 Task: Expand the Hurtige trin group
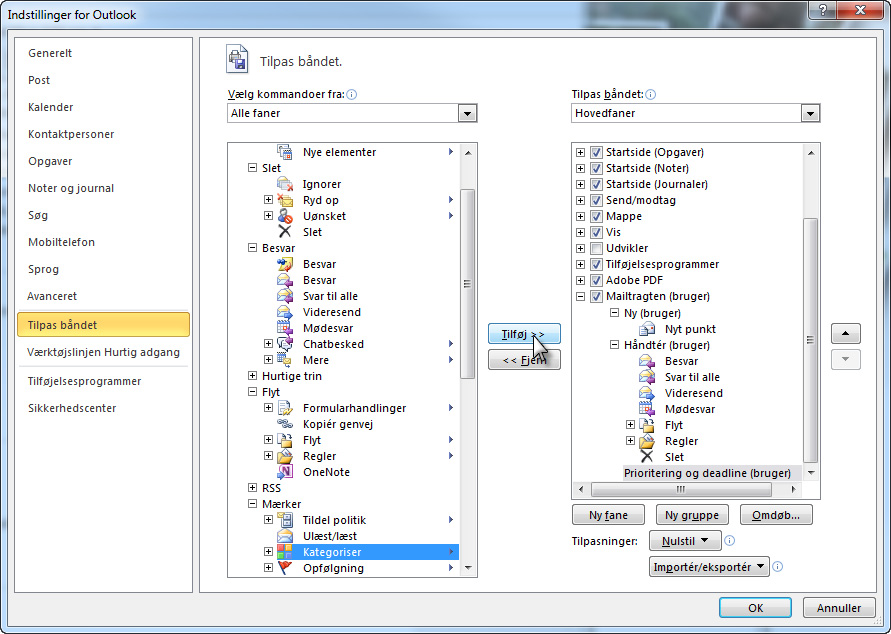[x=252, y=376]
